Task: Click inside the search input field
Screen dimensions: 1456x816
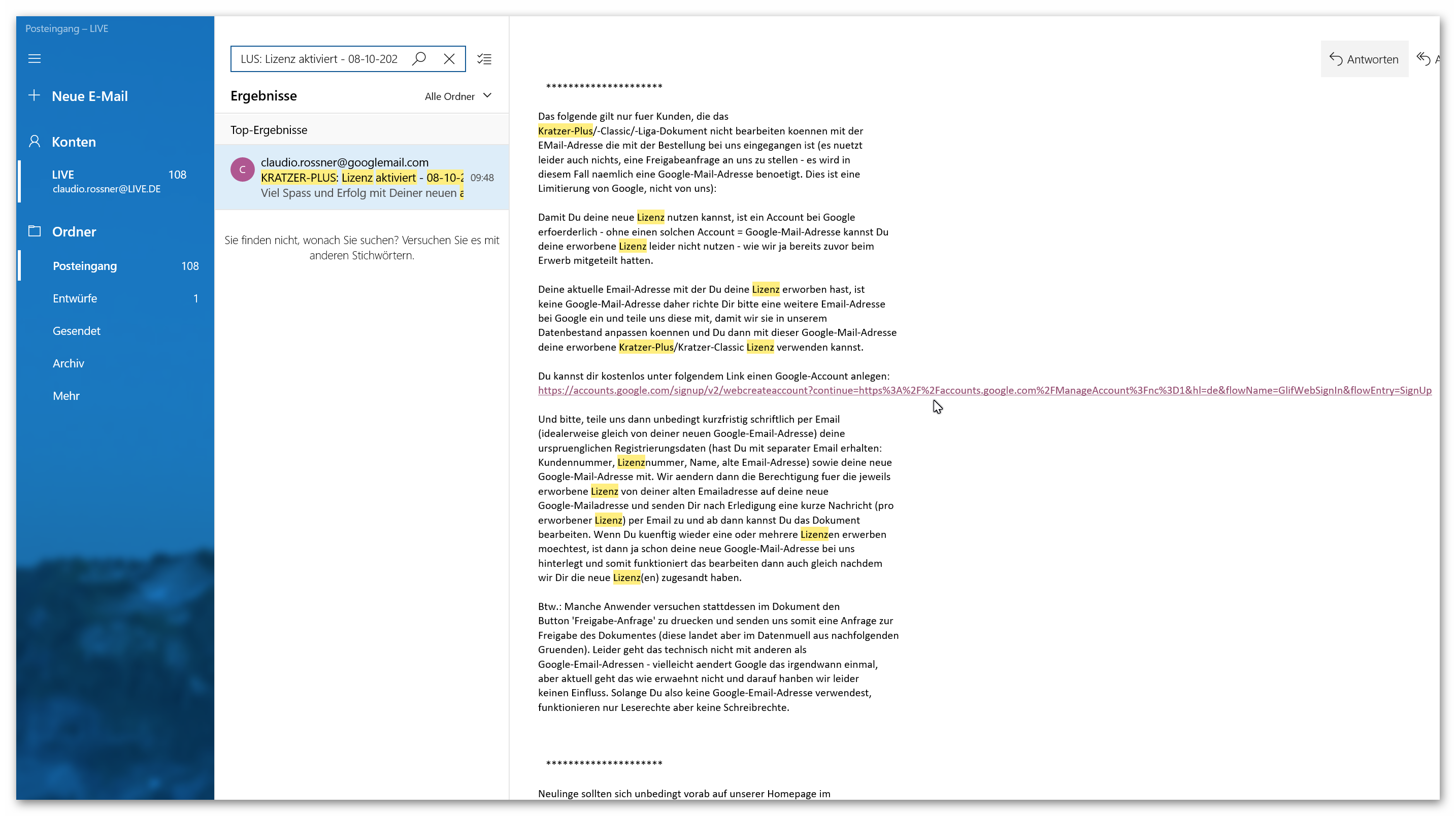Action: tap(318, 59)
